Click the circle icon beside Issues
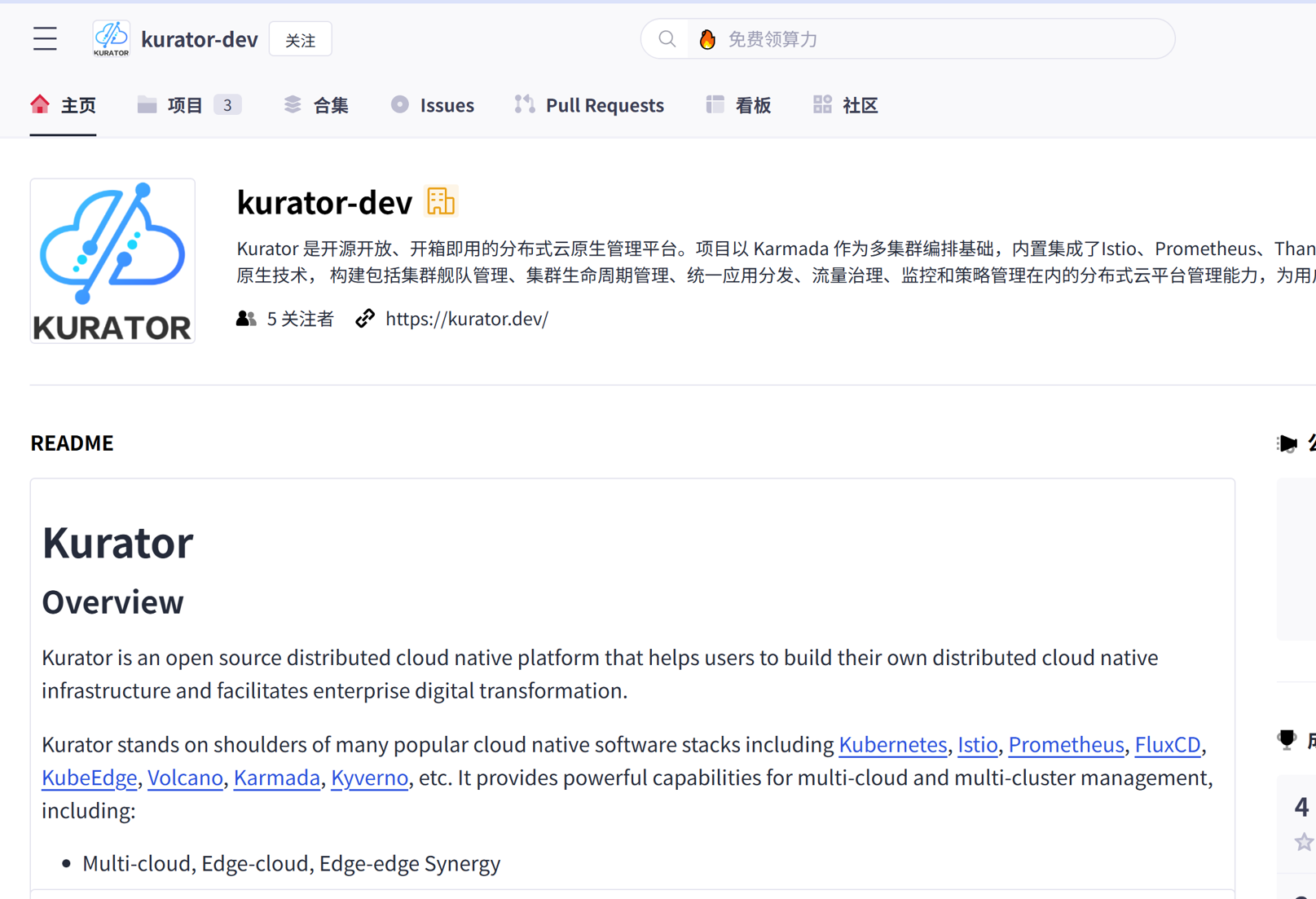Viewport: 1316px width, 899px height. tap(399, 104)
